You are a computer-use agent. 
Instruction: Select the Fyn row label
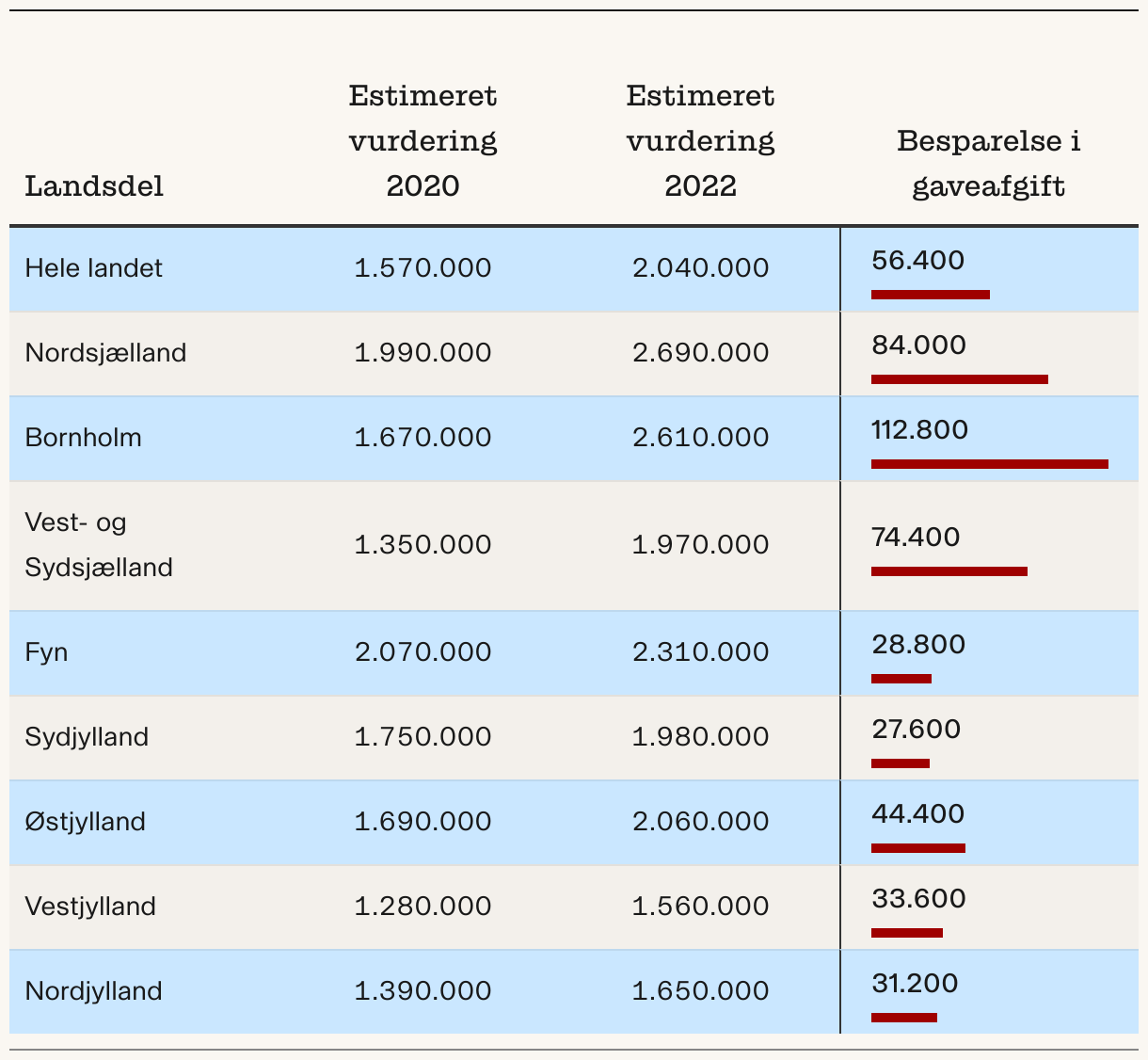point(46,652)
